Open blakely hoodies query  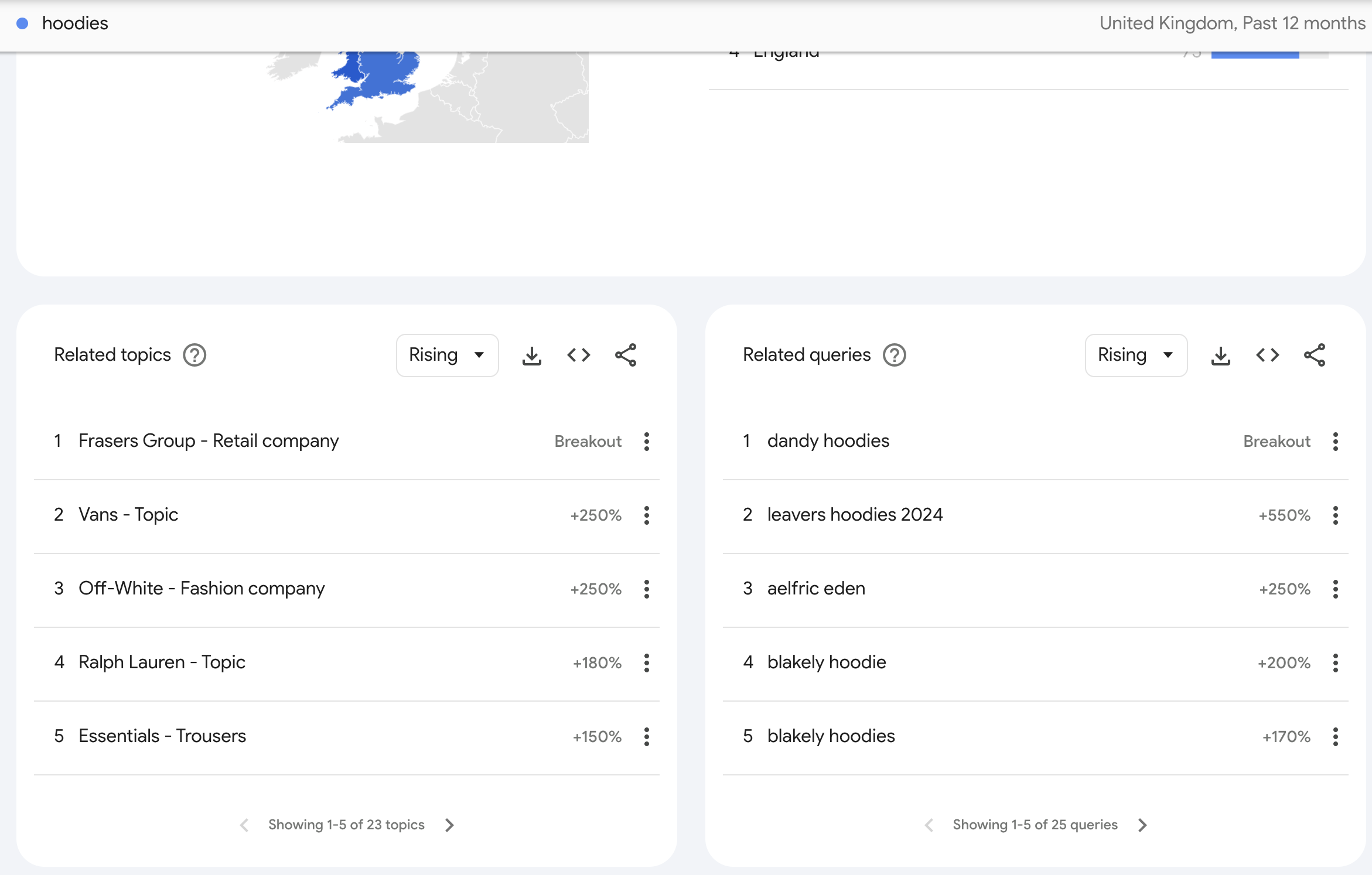(x=831, y=736)
